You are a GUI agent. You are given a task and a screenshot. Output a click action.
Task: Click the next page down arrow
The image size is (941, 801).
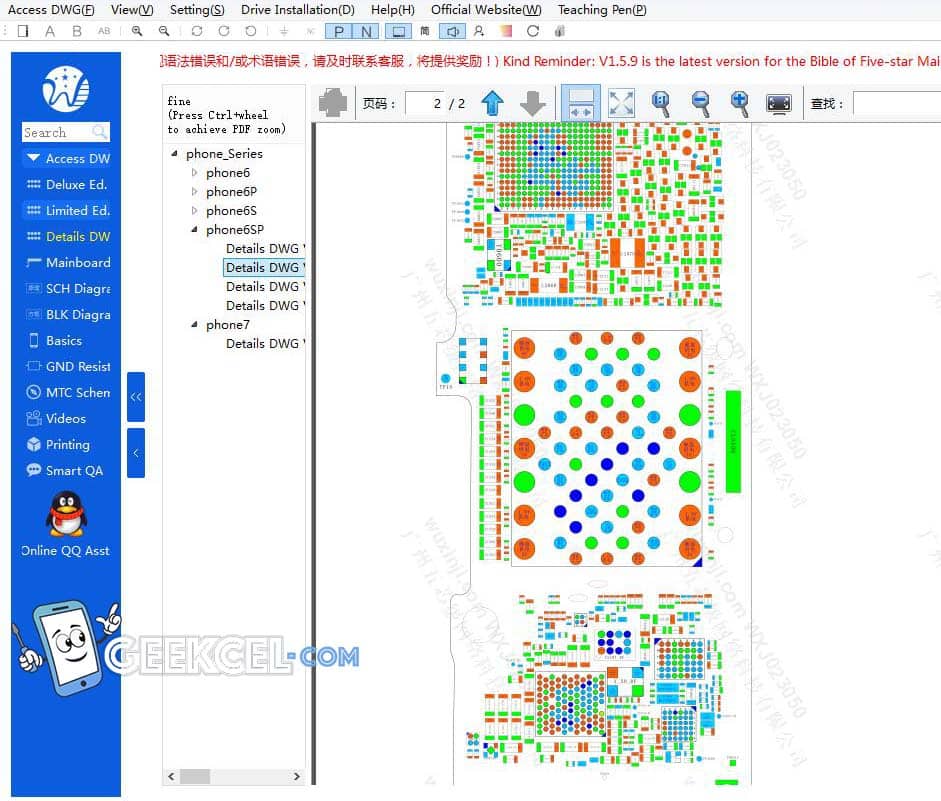coord(533,103)
